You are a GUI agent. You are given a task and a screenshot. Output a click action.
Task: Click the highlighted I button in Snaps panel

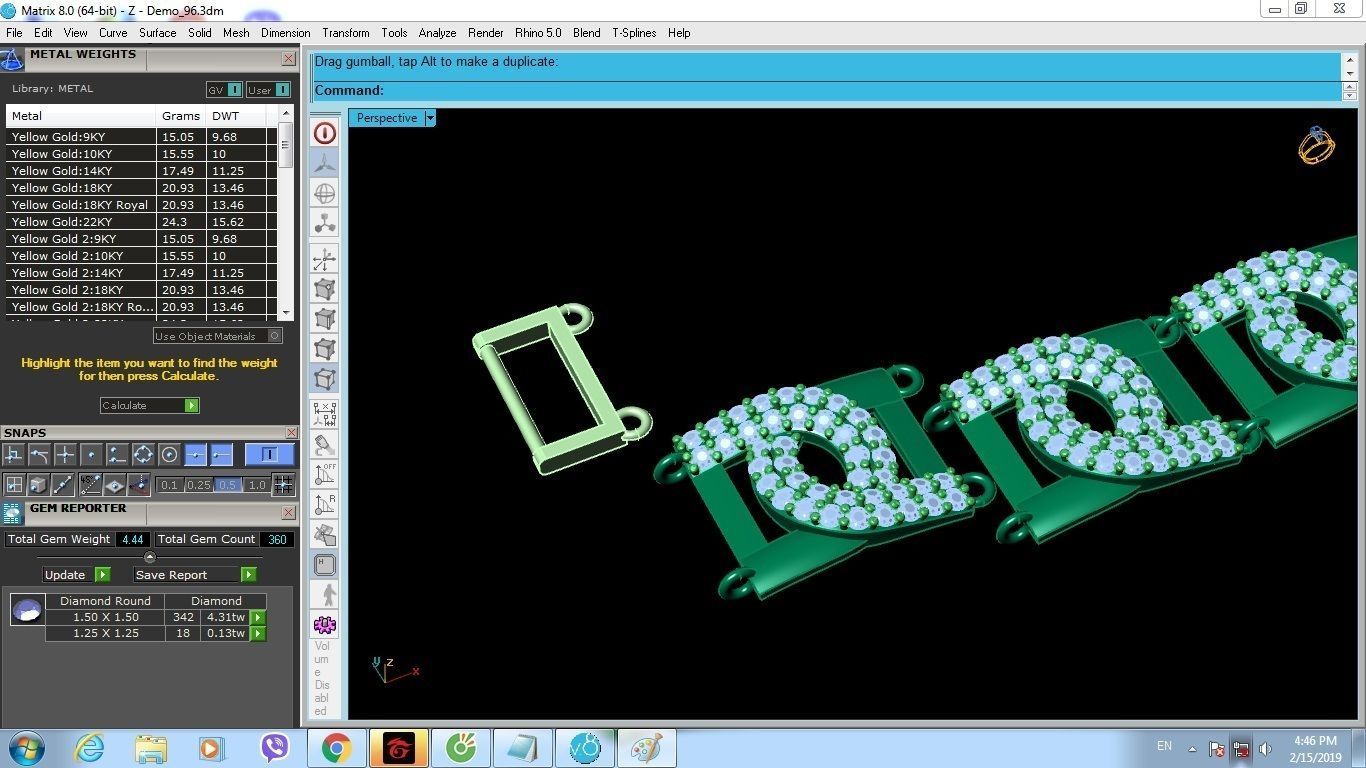coord(269,455)
